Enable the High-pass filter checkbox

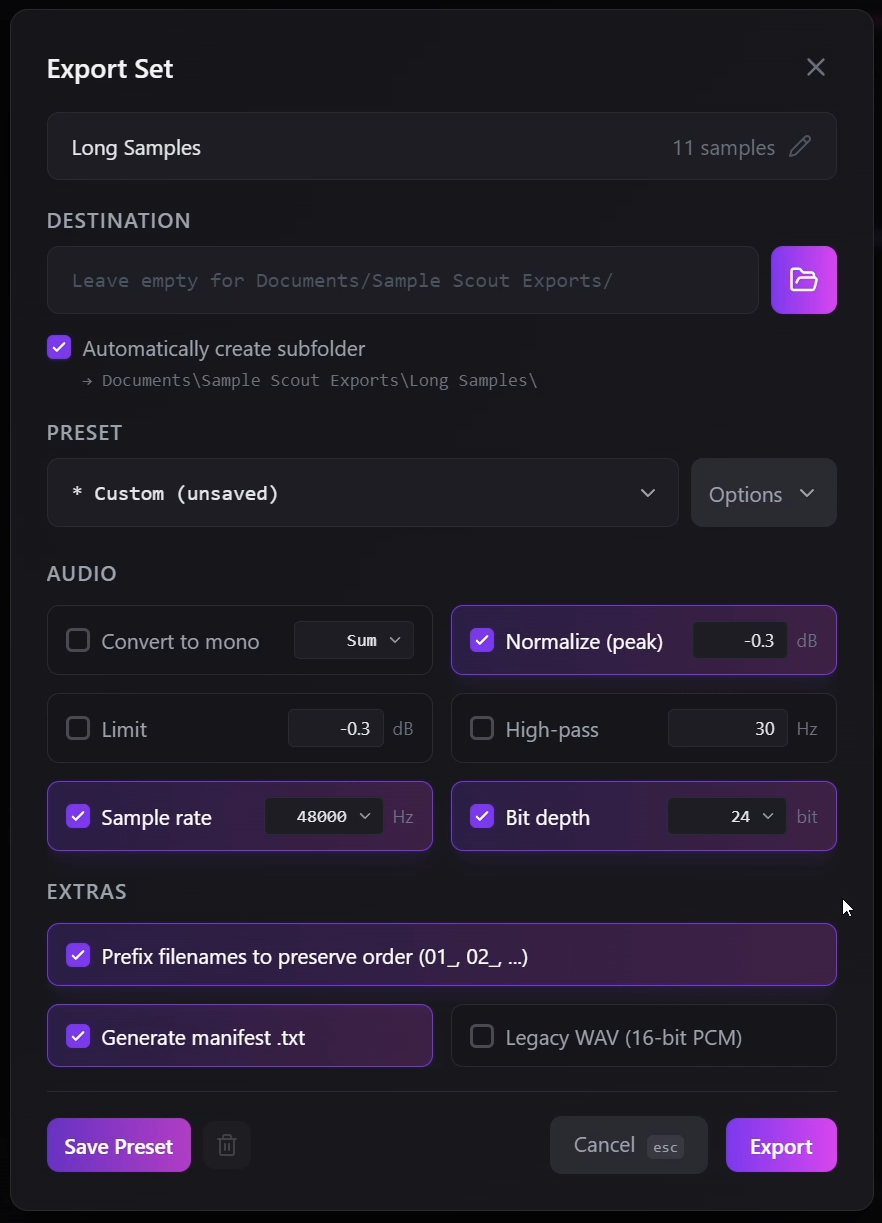click(x=482, y=728)
